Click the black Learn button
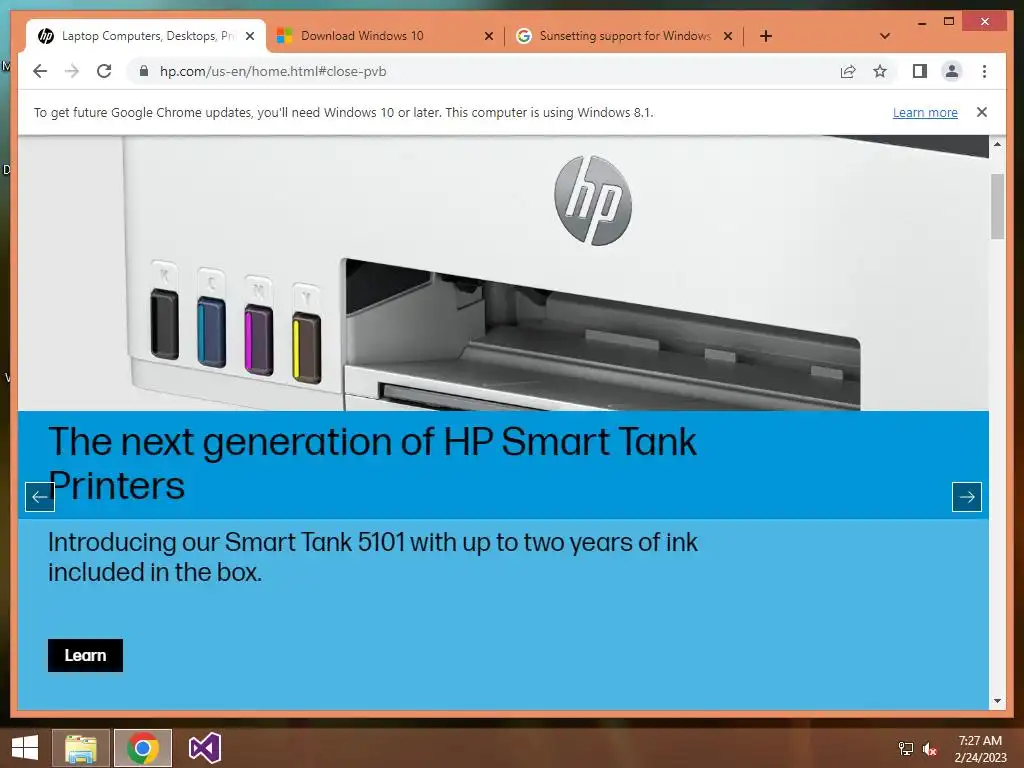 click(x=85, y=655)
